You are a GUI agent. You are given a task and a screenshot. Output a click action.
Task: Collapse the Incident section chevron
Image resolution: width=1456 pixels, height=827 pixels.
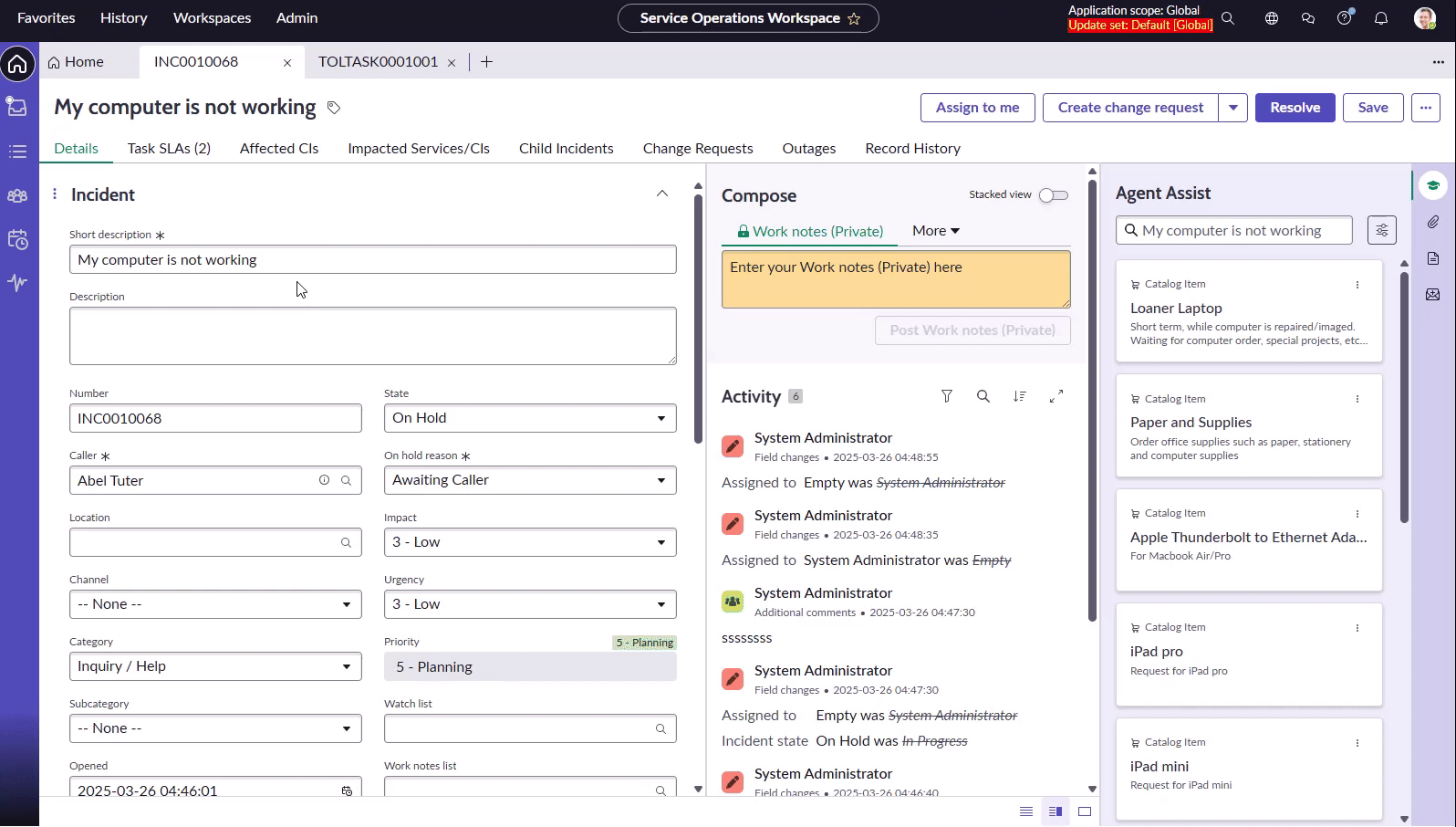tap(661, 194)
